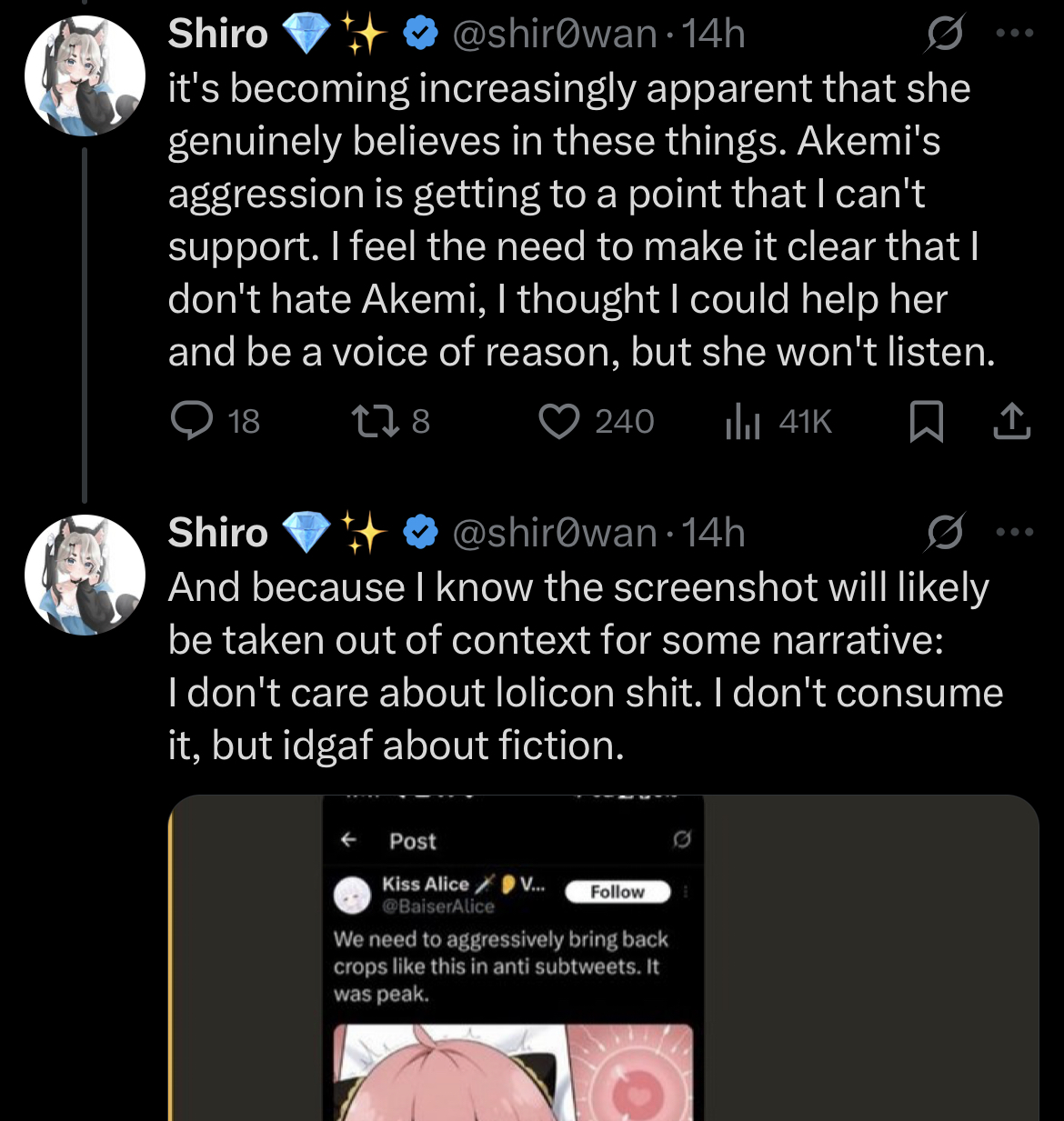The width and height of the screenshot is (1064, 1121).
Task: Click Shiro display name on second tweet
Action: [x=218, y=533]
